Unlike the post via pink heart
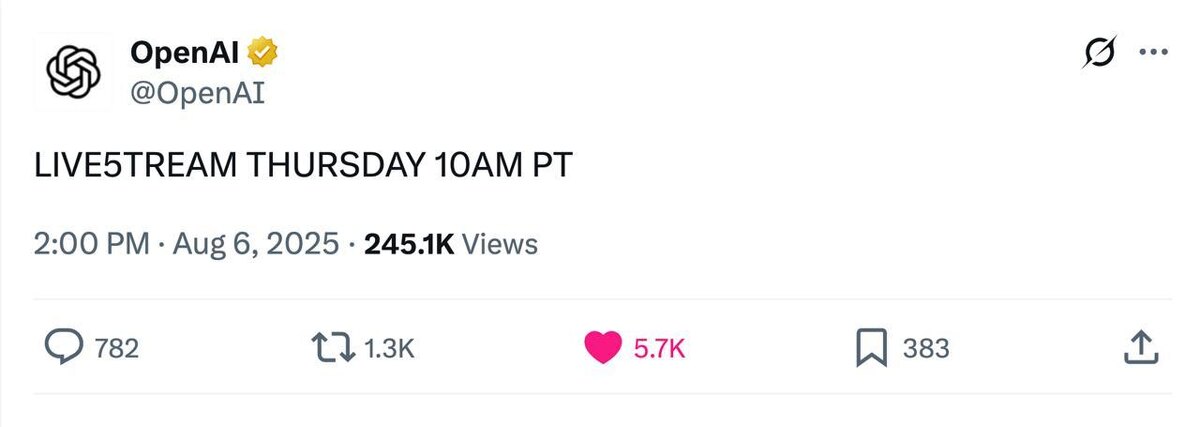The width and height of the screenshot is (1200, 427). pyautogui.click(x=603, y=348)
